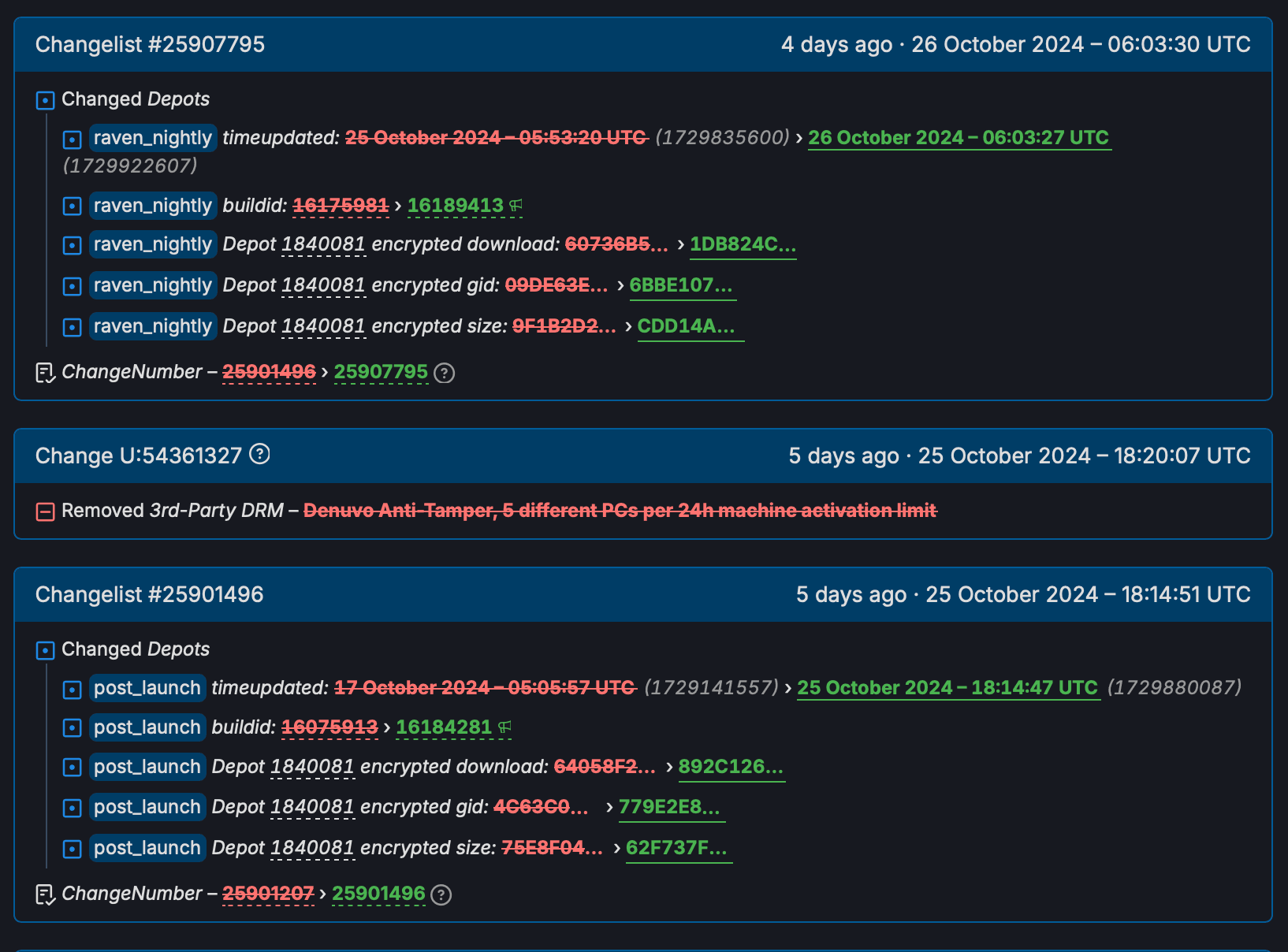Open change number 25907795 link
1288x952 pixels.
381,372
